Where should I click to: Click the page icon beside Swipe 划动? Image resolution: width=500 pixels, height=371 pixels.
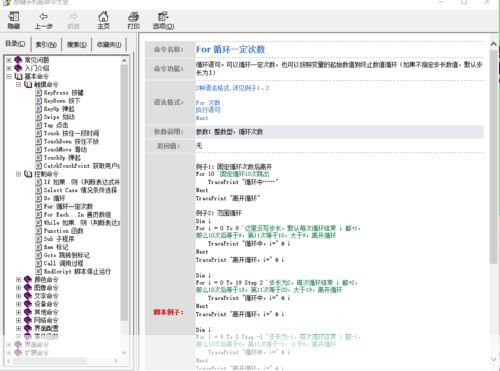tap(39, 117)
